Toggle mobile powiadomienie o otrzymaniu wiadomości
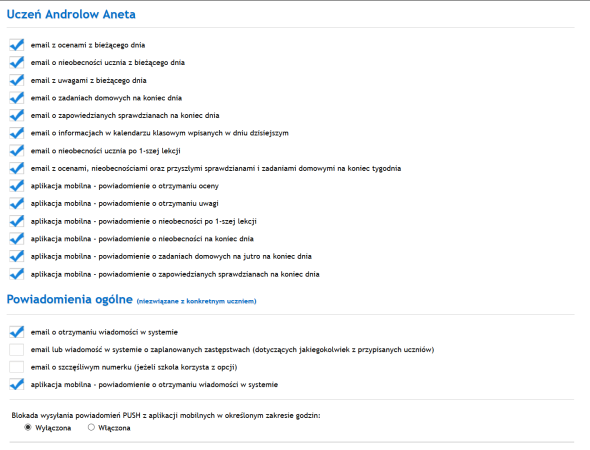This screenshot has height=450, width=590. tap(17, 385)
